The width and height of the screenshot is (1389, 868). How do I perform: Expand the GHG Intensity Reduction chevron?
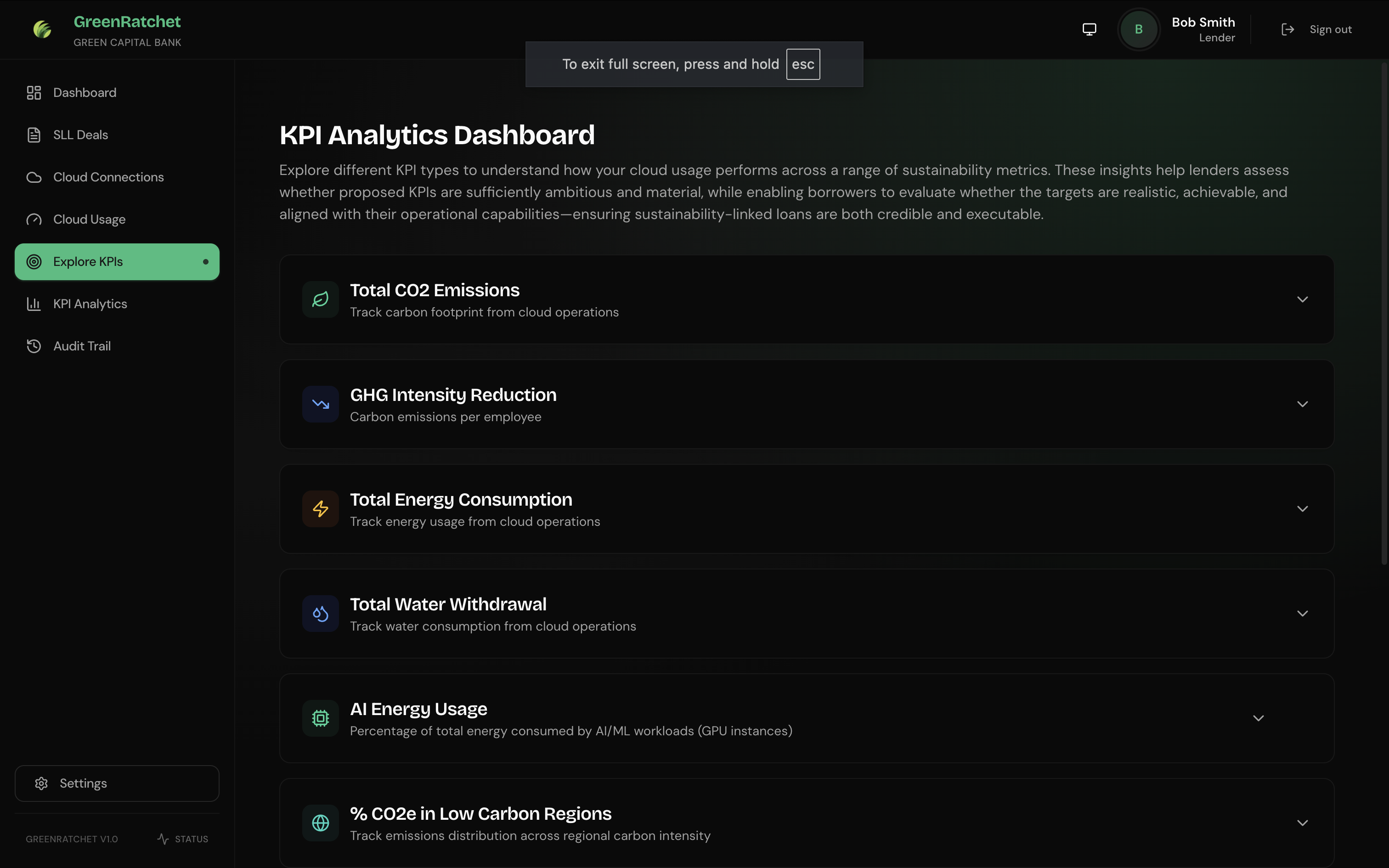[x=1302, y=404]
